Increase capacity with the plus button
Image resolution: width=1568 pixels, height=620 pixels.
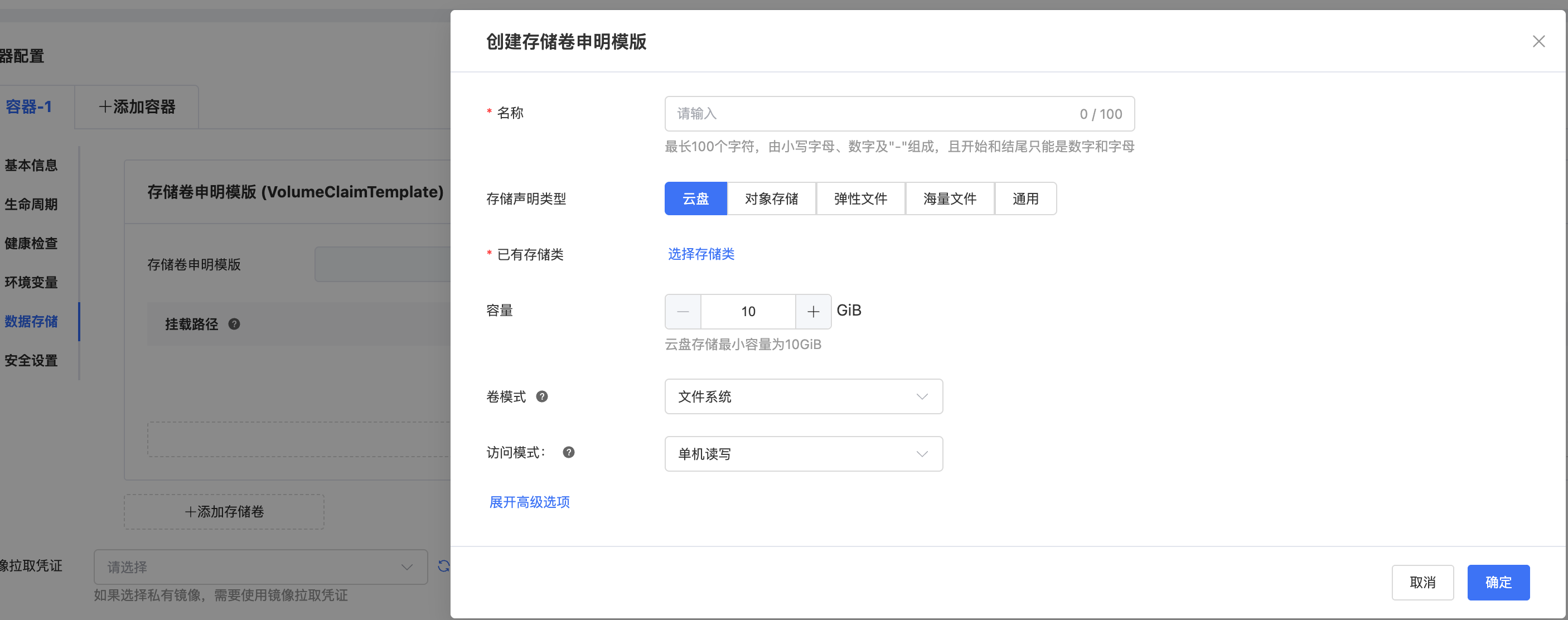click(x=813, y=312)
